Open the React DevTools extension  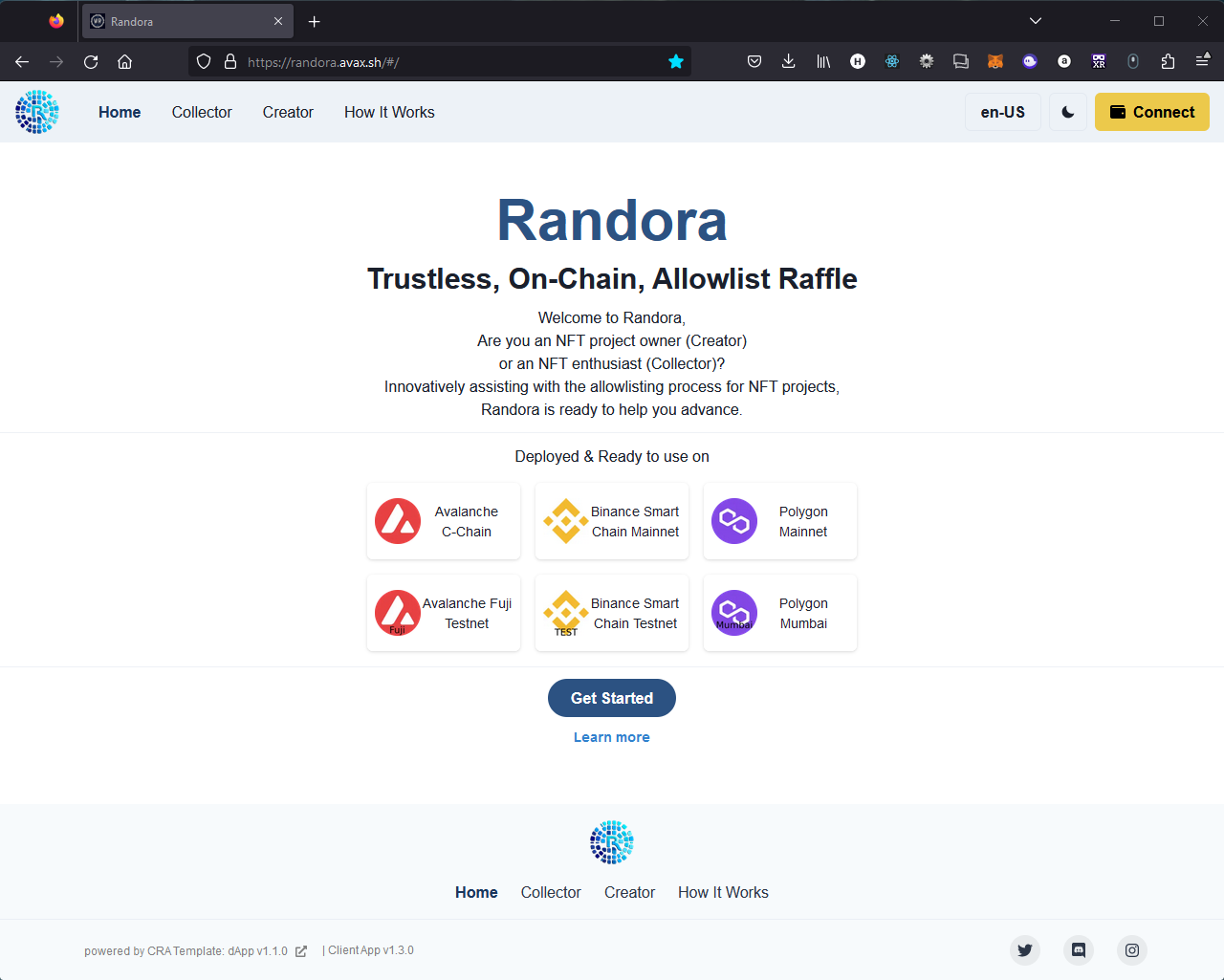coord(892,61)
